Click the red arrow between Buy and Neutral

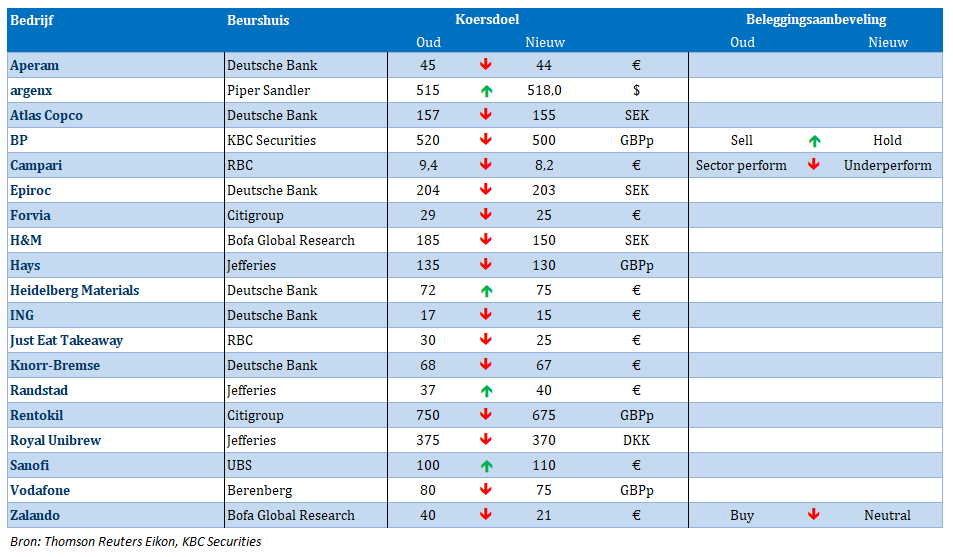click(814, 514)
